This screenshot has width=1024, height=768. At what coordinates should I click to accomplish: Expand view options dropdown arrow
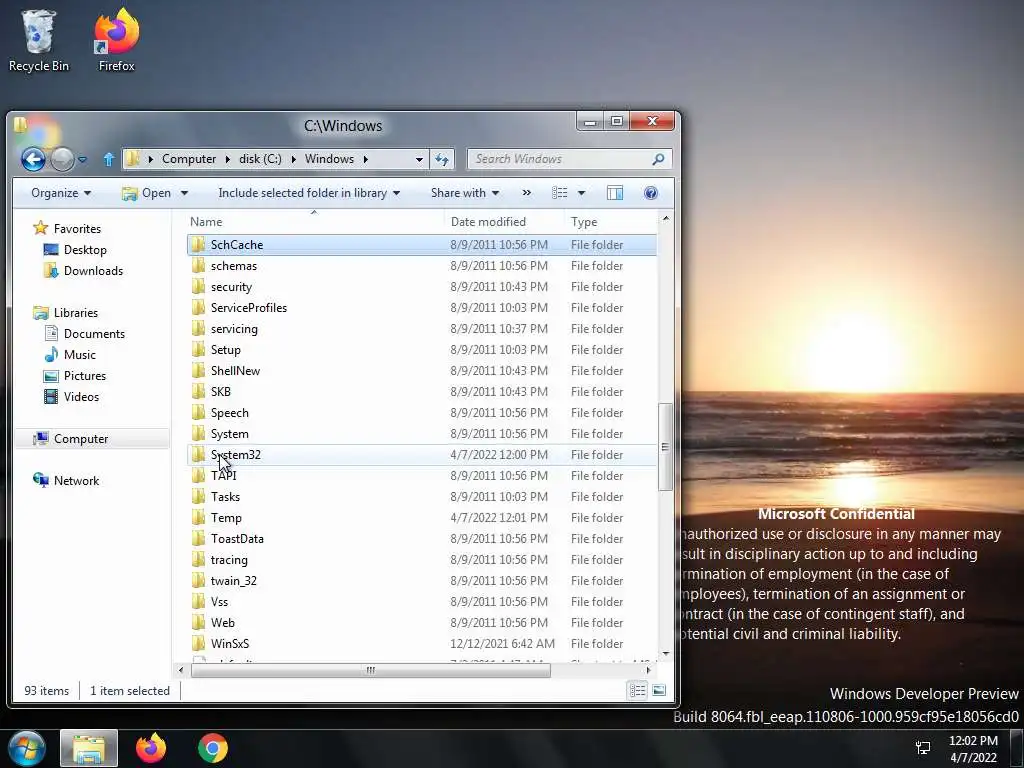[581, 193]
